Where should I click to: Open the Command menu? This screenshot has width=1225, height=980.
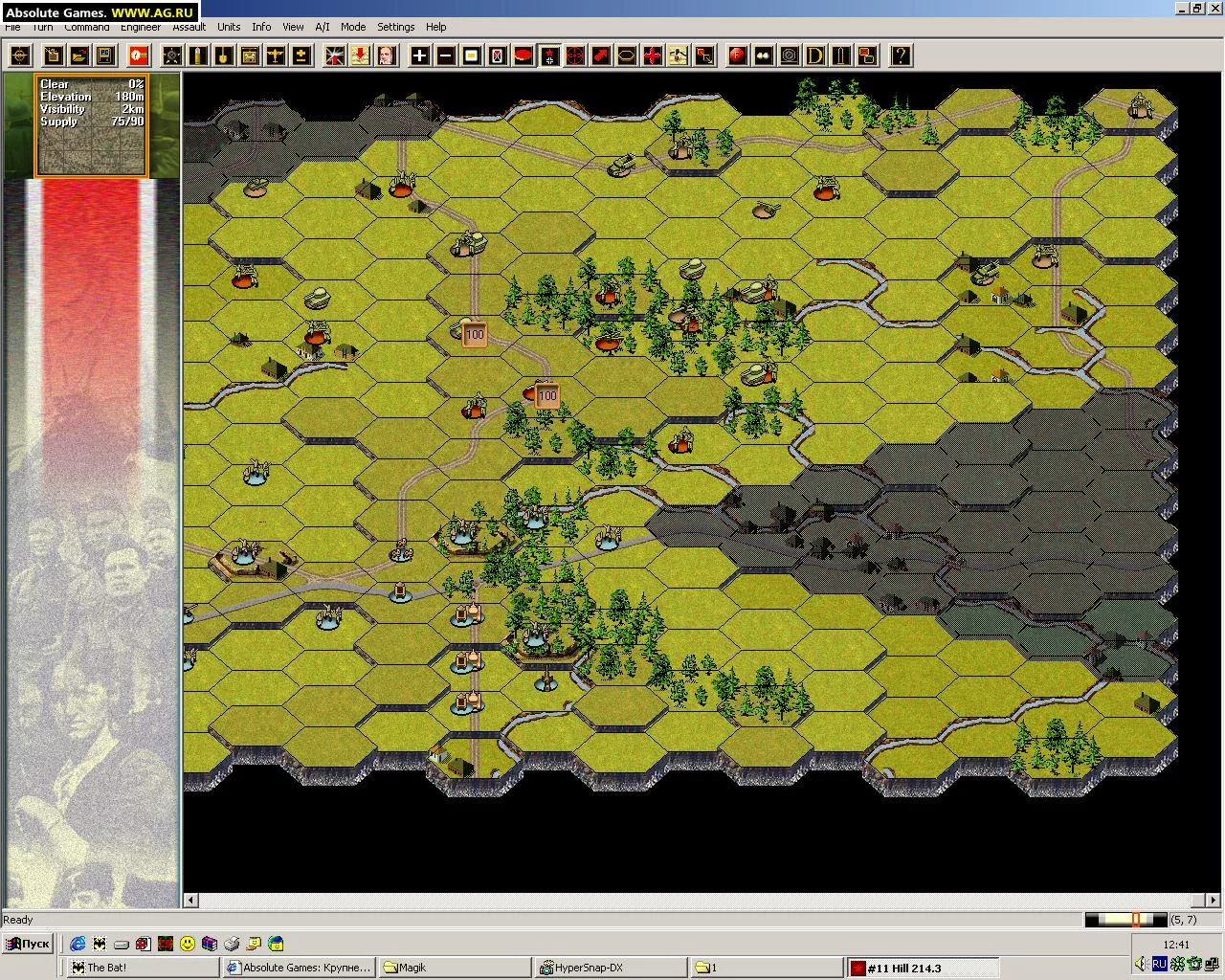87,27
